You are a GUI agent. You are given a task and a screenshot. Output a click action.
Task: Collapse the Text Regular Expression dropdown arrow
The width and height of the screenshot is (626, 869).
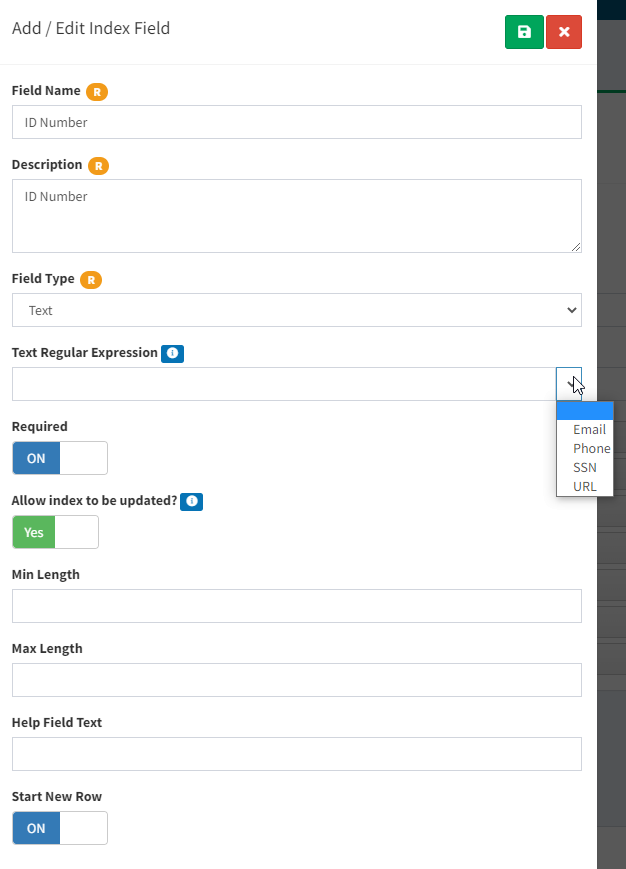[569, 384]
